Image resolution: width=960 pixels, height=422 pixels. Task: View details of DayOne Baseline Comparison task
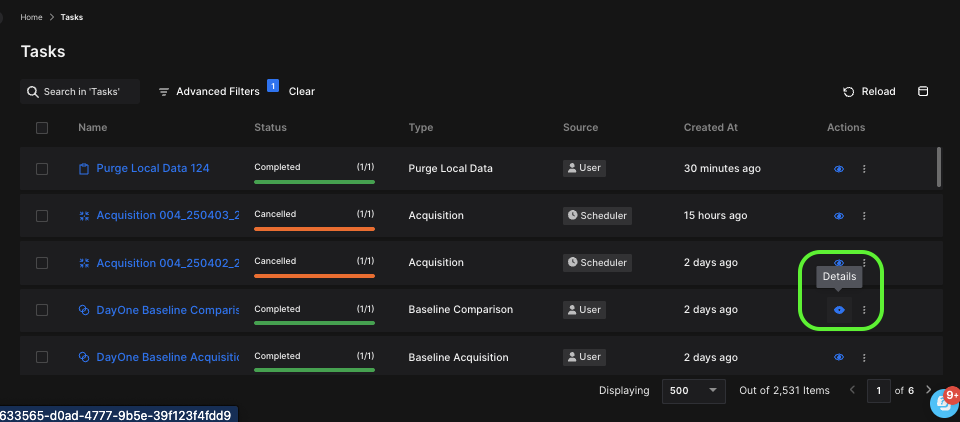pyautogui.click(x=839, y=310)
